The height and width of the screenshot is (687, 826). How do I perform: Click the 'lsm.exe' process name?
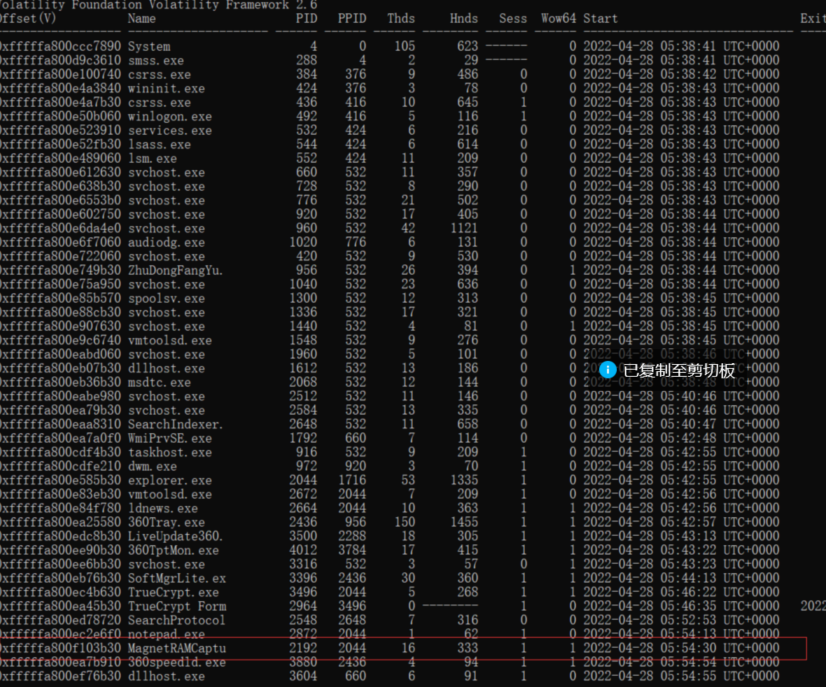coord(152,159)
